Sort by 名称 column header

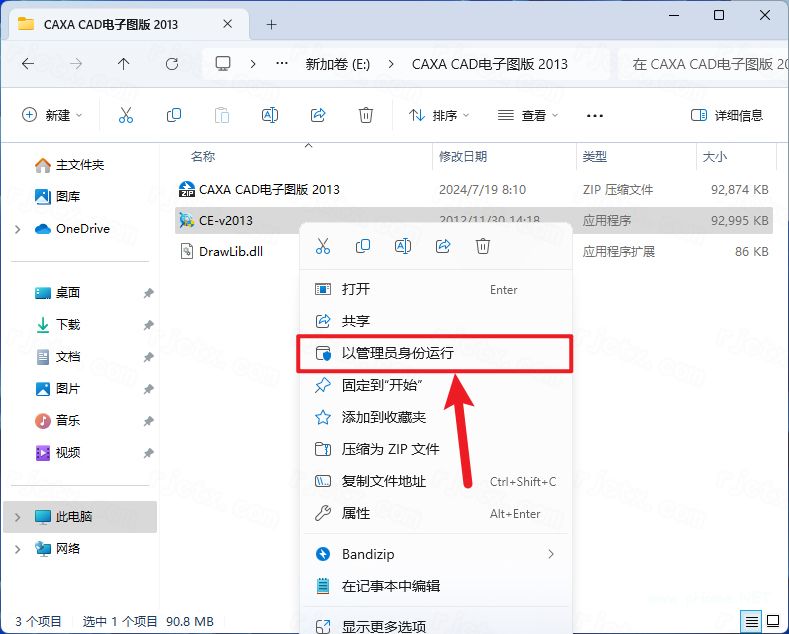(203, 156)
